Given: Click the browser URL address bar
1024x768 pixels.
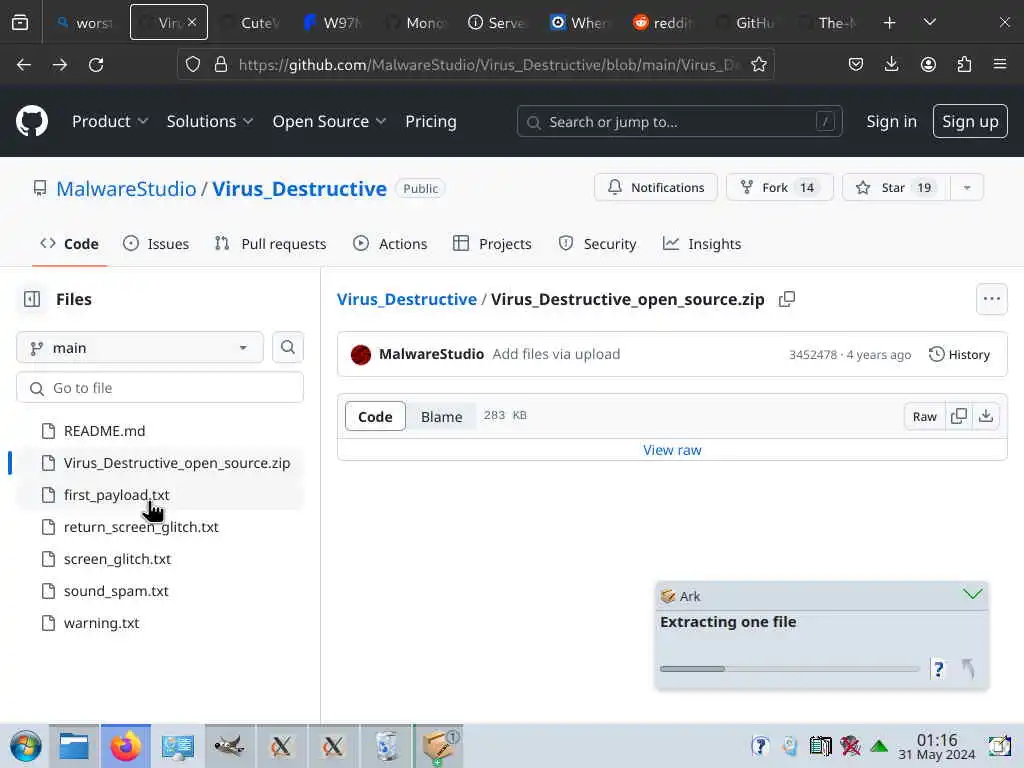Looking at the screenshot, I should pyautogui.click(x=488, y=65).
